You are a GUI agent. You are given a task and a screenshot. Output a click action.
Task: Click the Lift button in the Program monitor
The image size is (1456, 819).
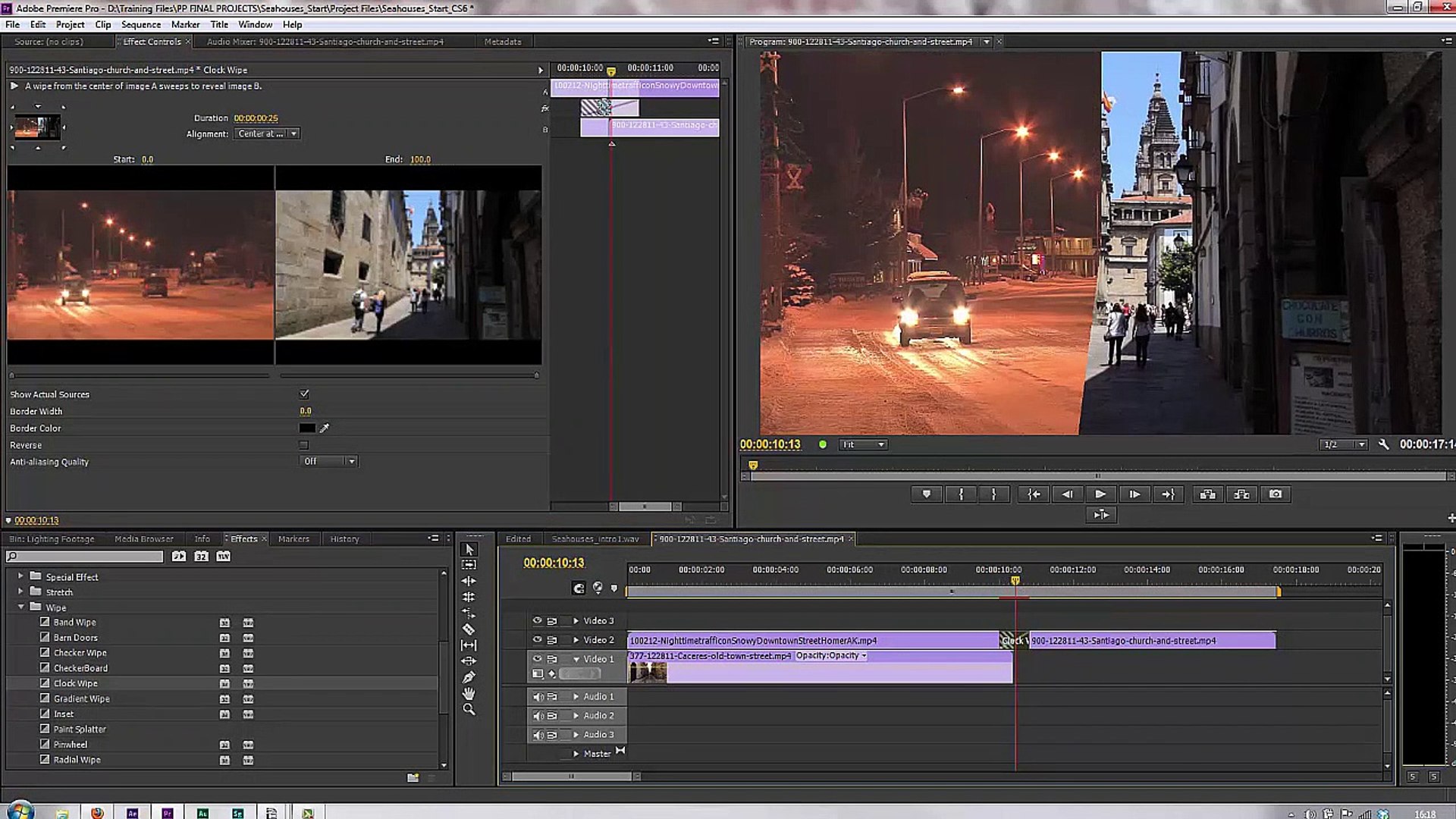pos(1207,494)
